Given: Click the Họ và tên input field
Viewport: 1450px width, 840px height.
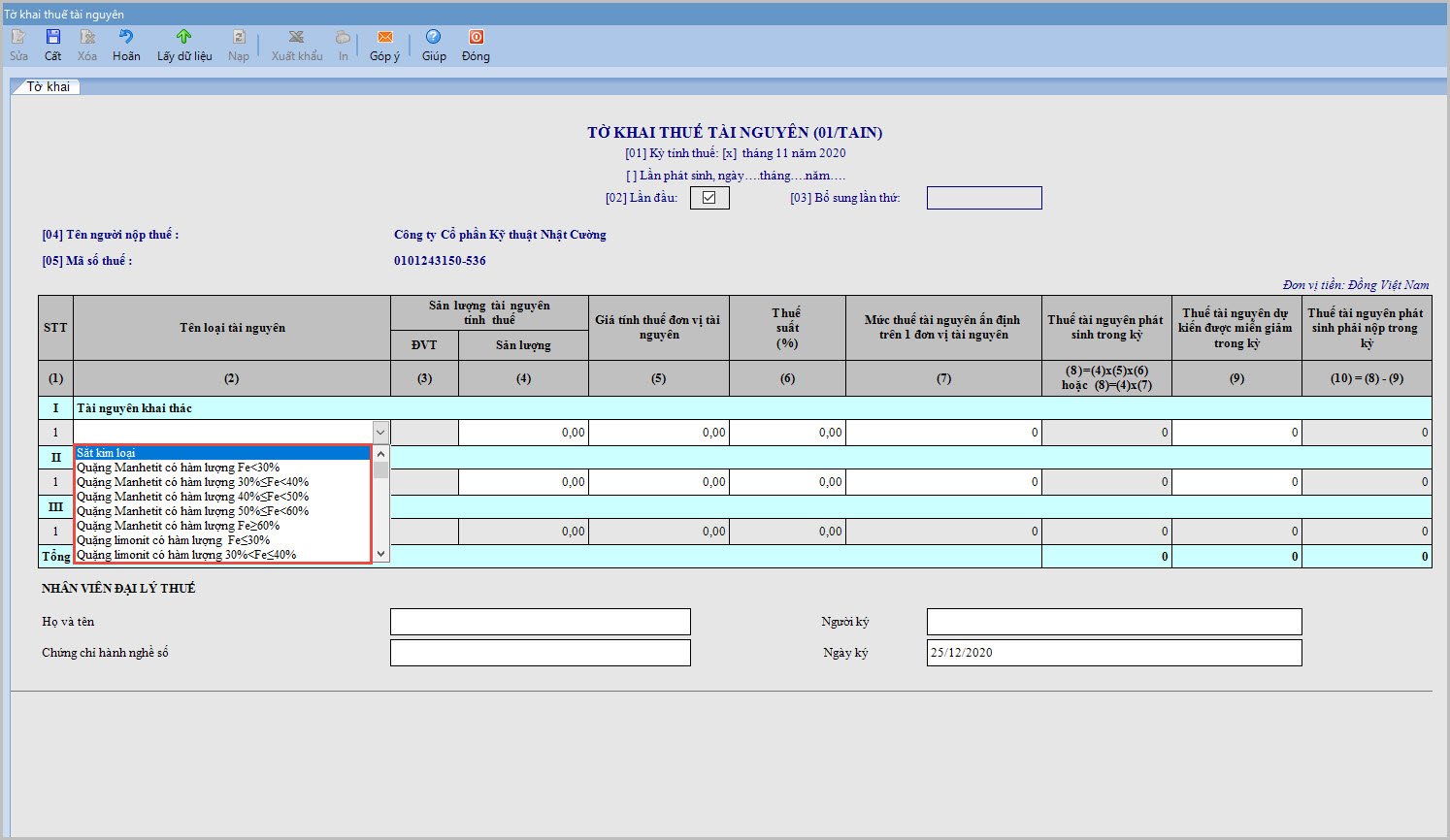Looking at the screenshot, I should (540, 622).
